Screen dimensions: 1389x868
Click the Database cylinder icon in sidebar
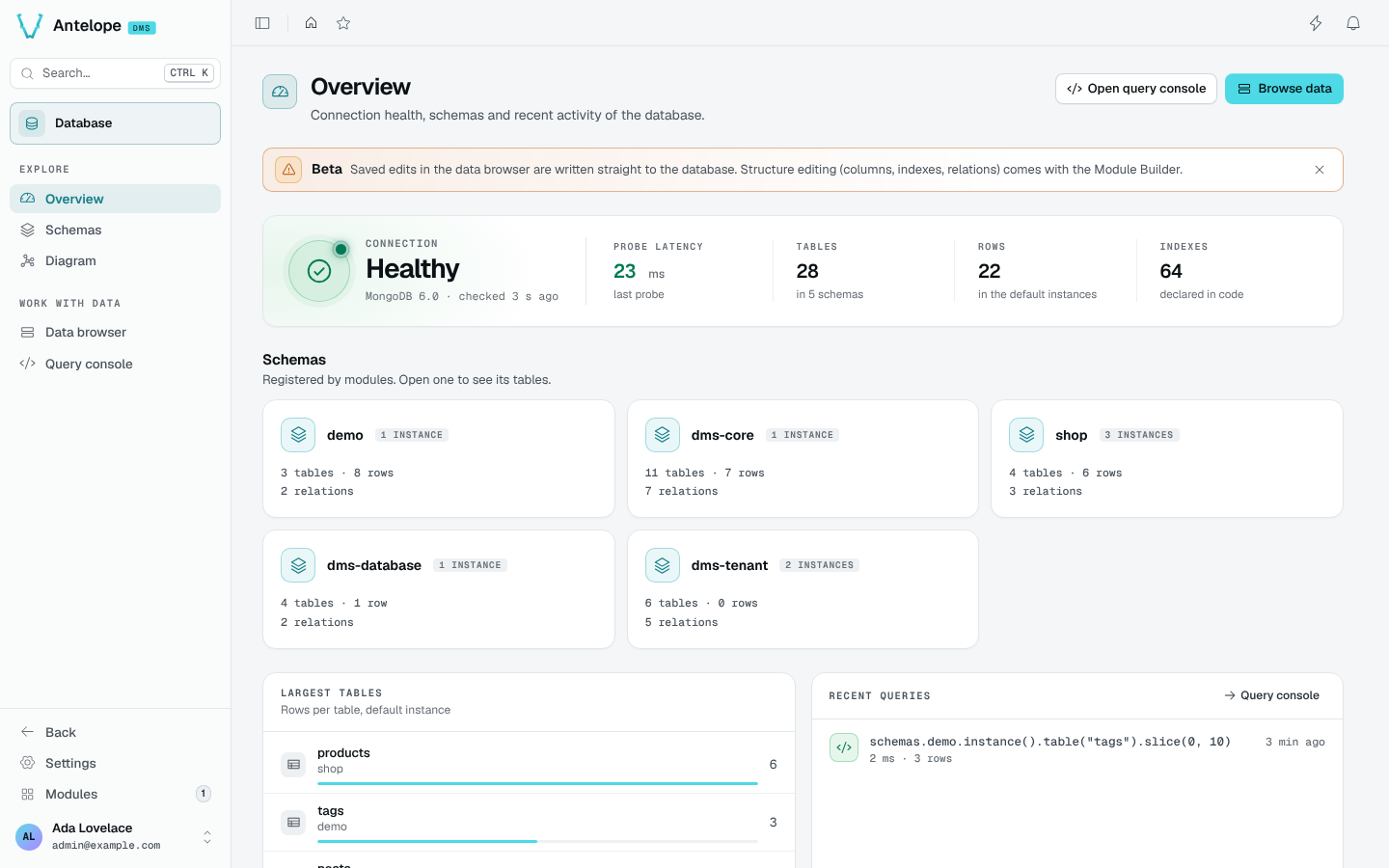coord(32,123)
